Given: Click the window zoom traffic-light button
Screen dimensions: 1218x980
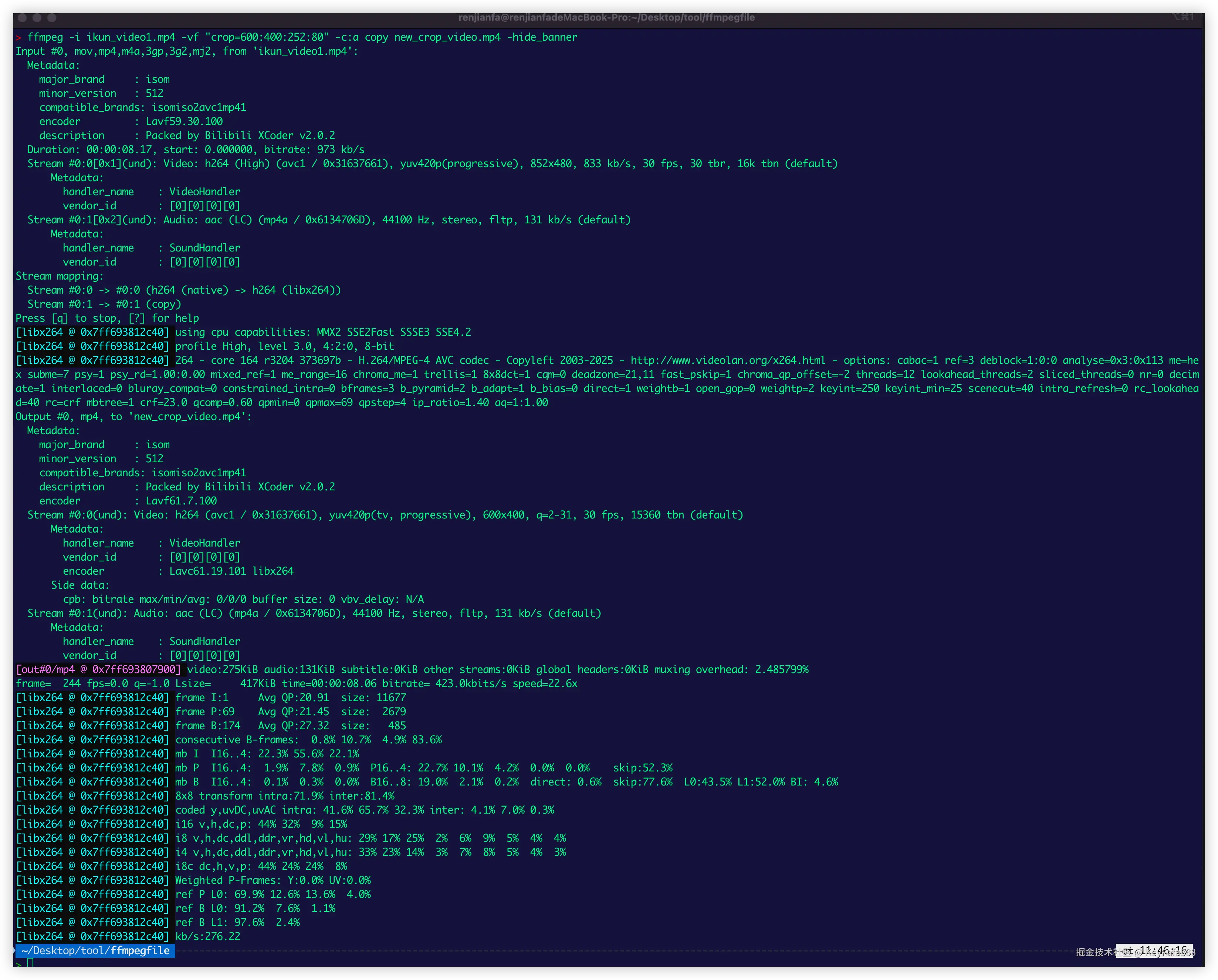Looking at the screenshot, I should 51,18.
